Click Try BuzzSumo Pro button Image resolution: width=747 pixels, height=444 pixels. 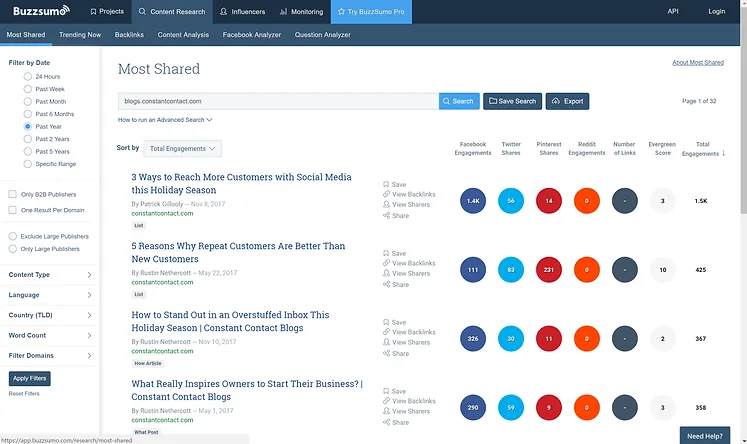pyautogui.click(x=371, y=11)
